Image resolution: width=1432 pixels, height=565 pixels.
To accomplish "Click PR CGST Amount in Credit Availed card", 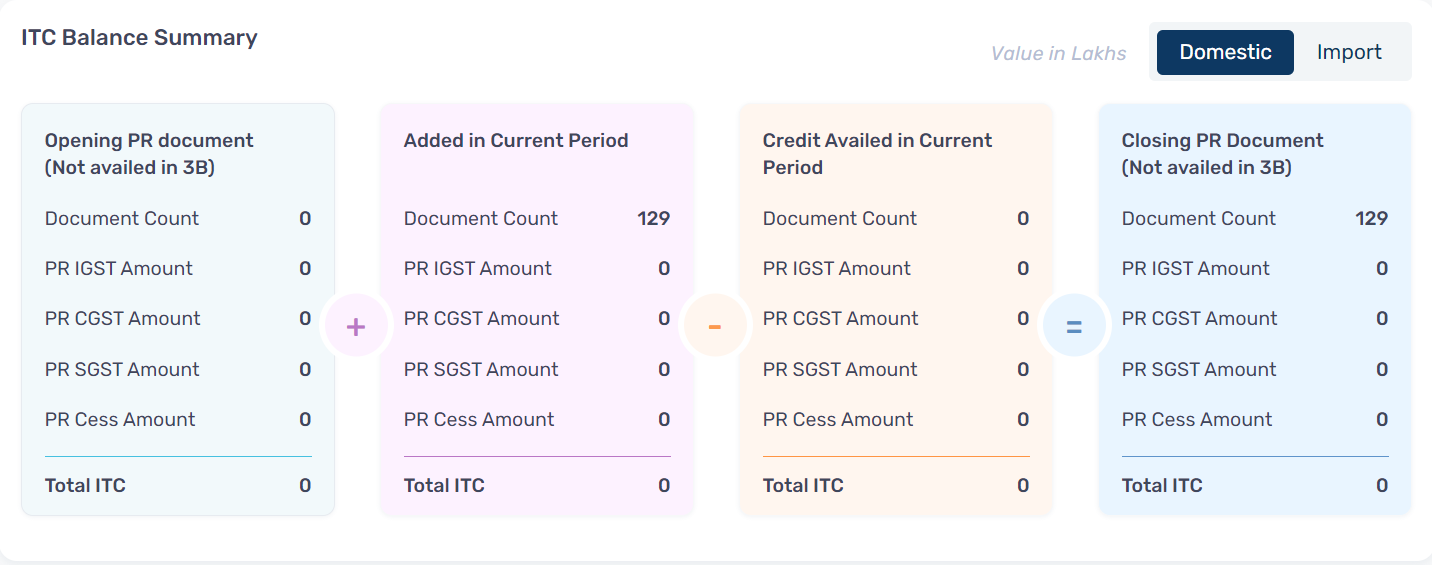I will click(x=841, y=318).
